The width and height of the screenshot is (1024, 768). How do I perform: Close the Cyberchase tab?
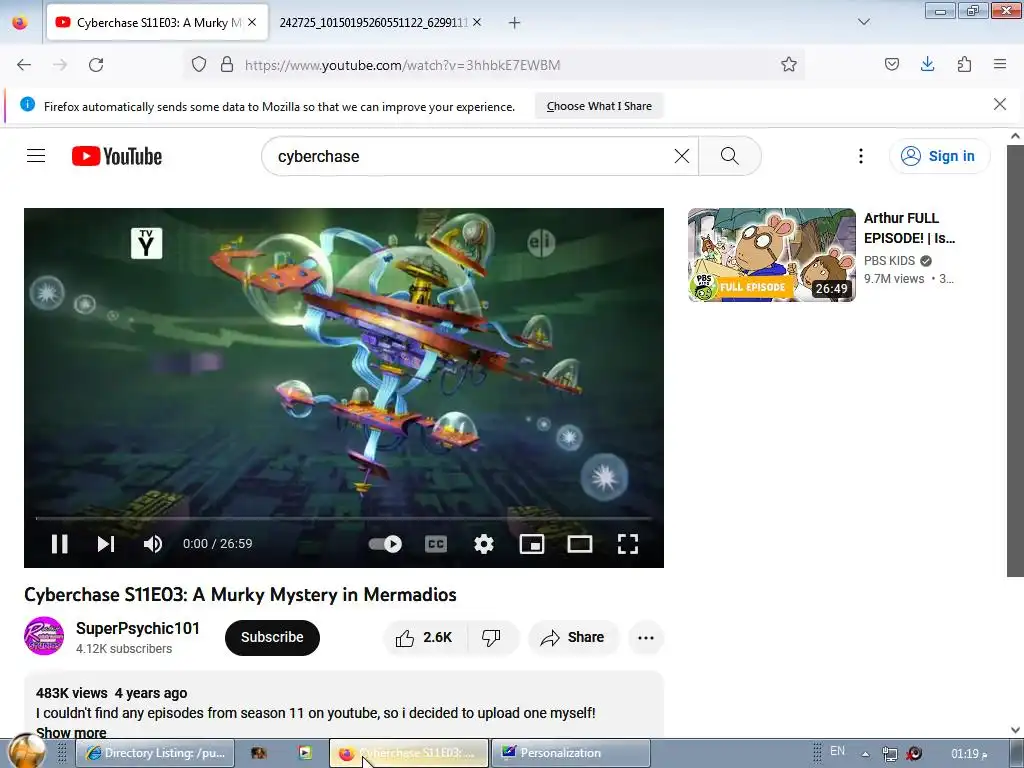[x=252, y=22]
